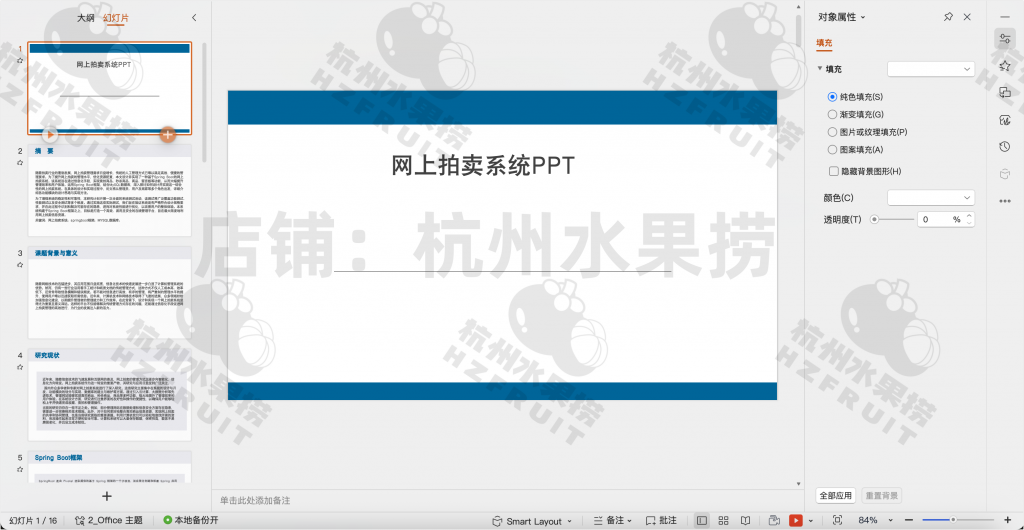Switch to slide sorter grid view icon
Image resolution: width=1024 pixels, height=530 pixels.
(x=724, y=520)
